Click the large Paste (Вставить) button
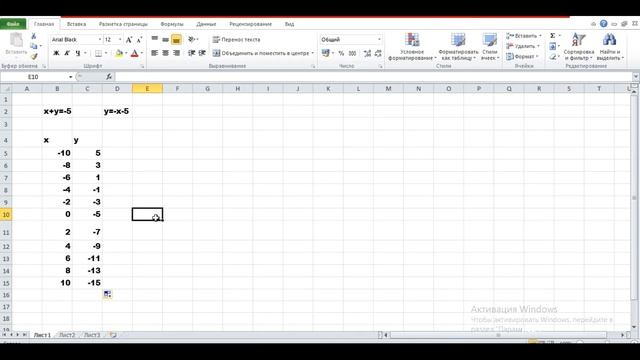640x360 pixels. (x=16, y=44)
